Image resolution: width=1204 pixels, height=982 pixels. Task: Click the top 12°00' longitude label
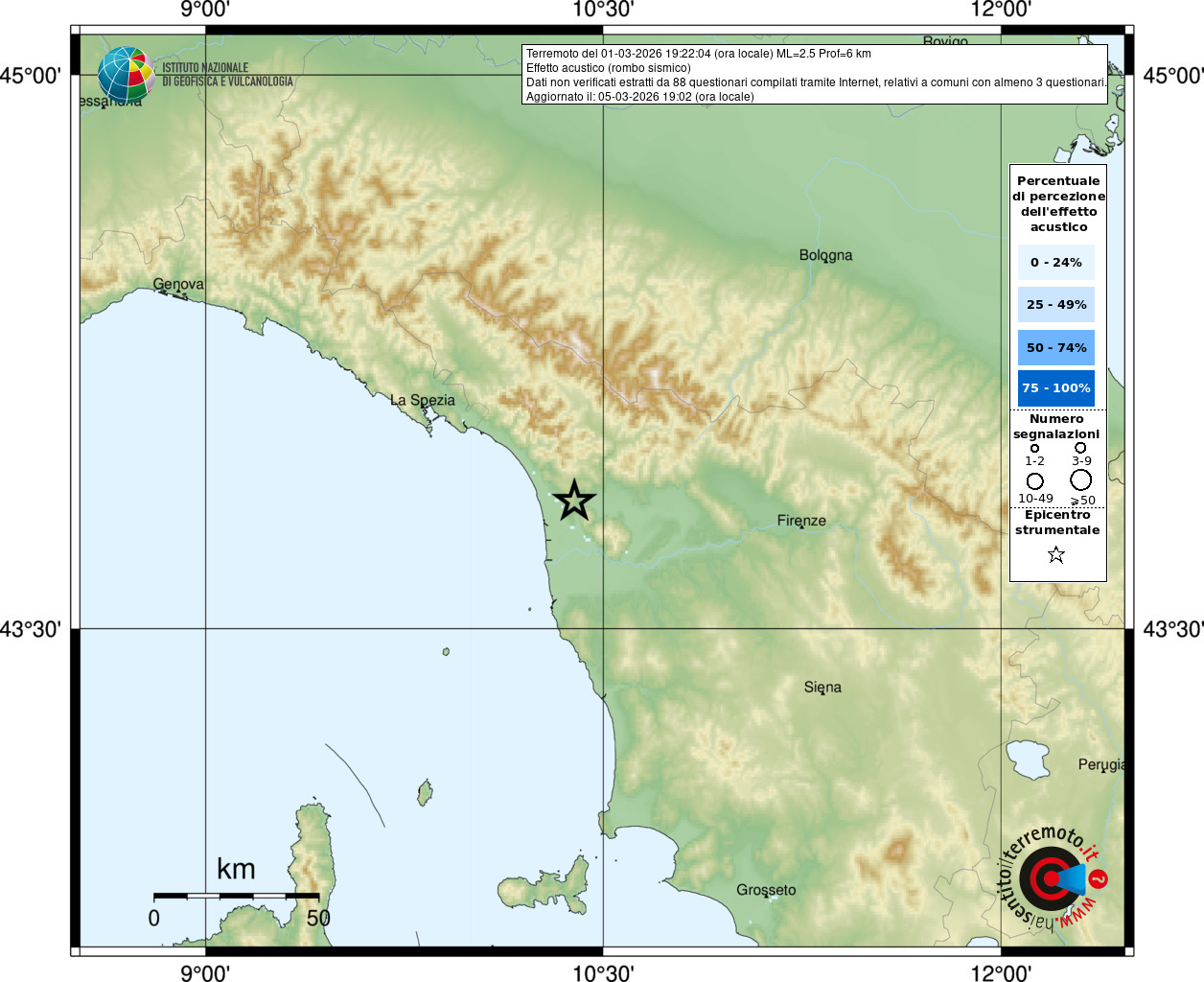click(x=1001, y=10)
